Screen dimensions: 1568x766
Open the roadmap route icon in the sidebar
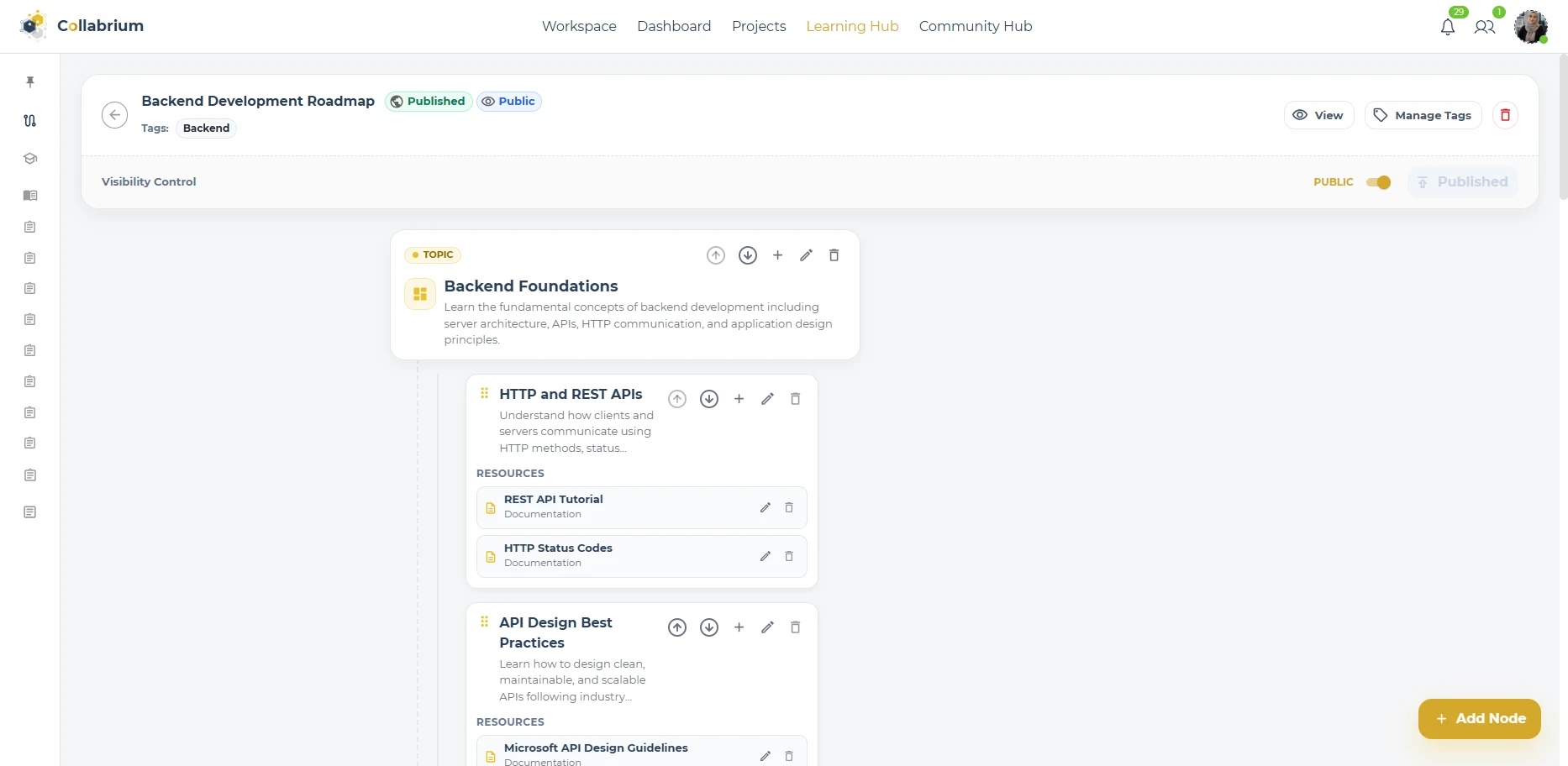(30, 120)
